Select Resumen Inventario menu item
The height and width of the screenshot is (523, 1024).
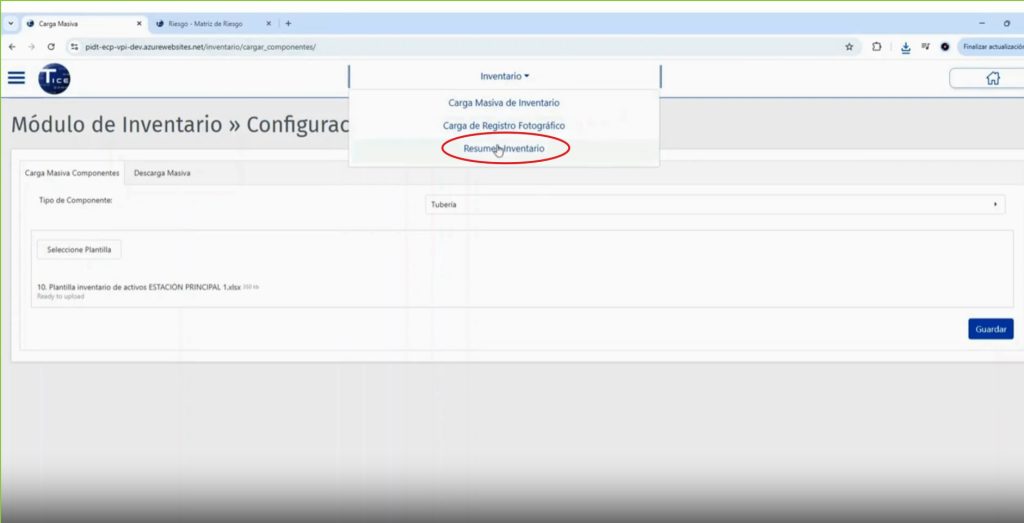[504, 148]
